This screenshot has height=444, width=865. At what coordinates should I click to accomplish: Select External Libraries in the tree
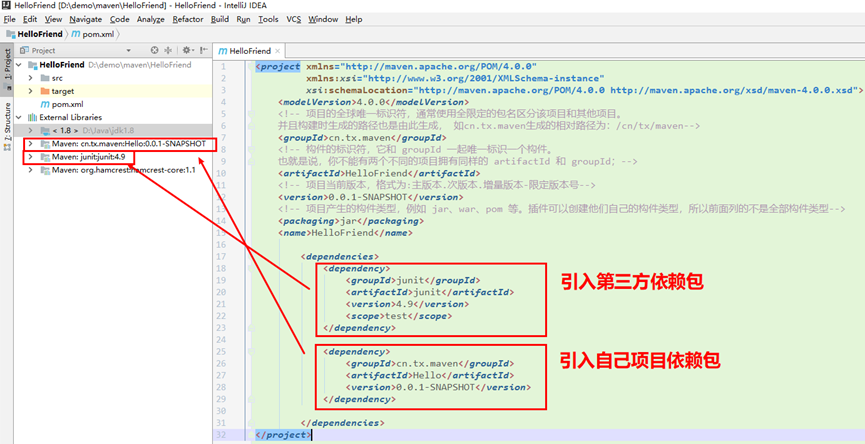coord(71,117)
